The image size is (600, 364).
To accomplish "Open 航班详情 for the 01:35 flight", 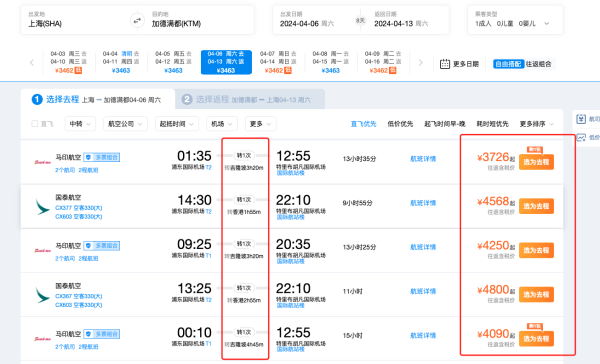I will [423, 159].
